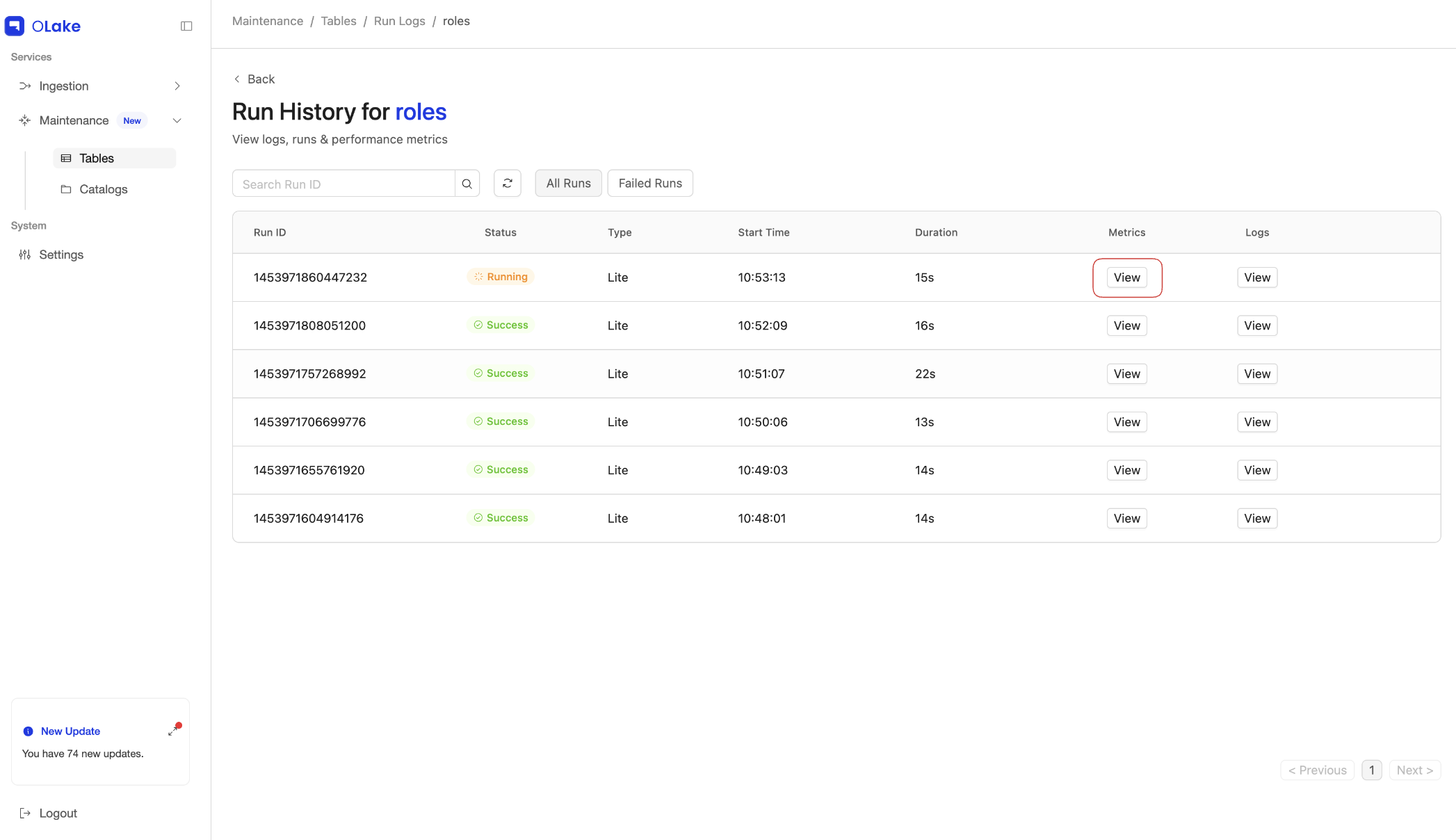1456x840 pixels.
Task: Enable the All Runs filter
Action: tap(568, 183)
